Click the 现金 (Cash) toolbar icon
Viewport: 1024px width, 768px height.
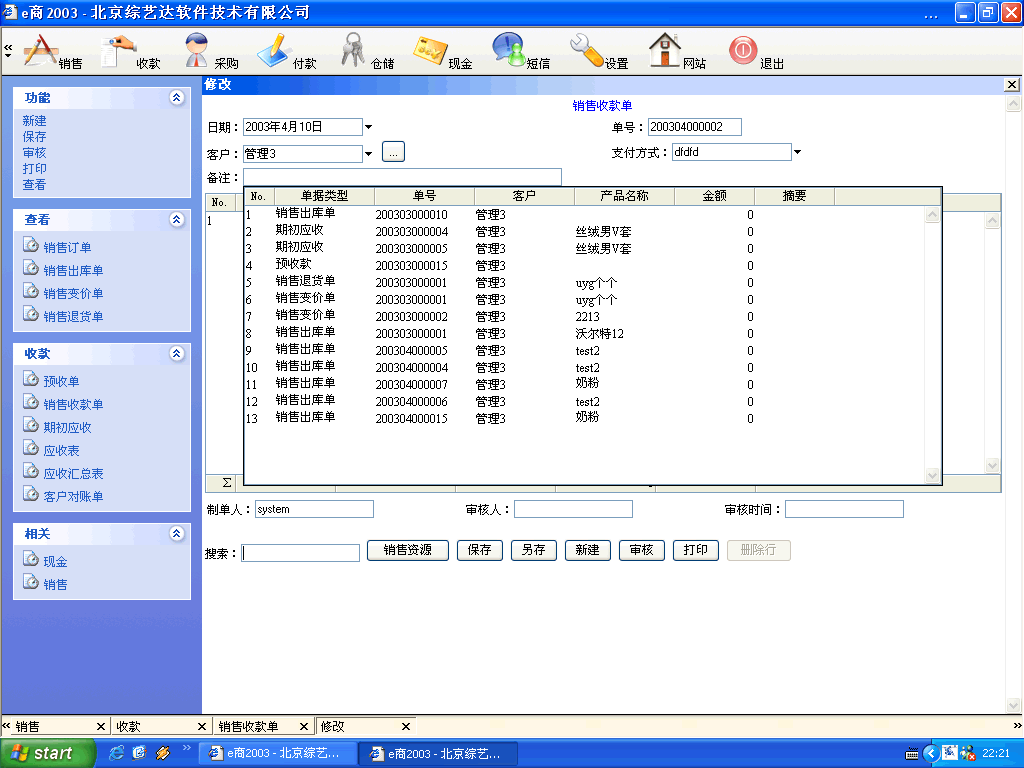(433, 50)
